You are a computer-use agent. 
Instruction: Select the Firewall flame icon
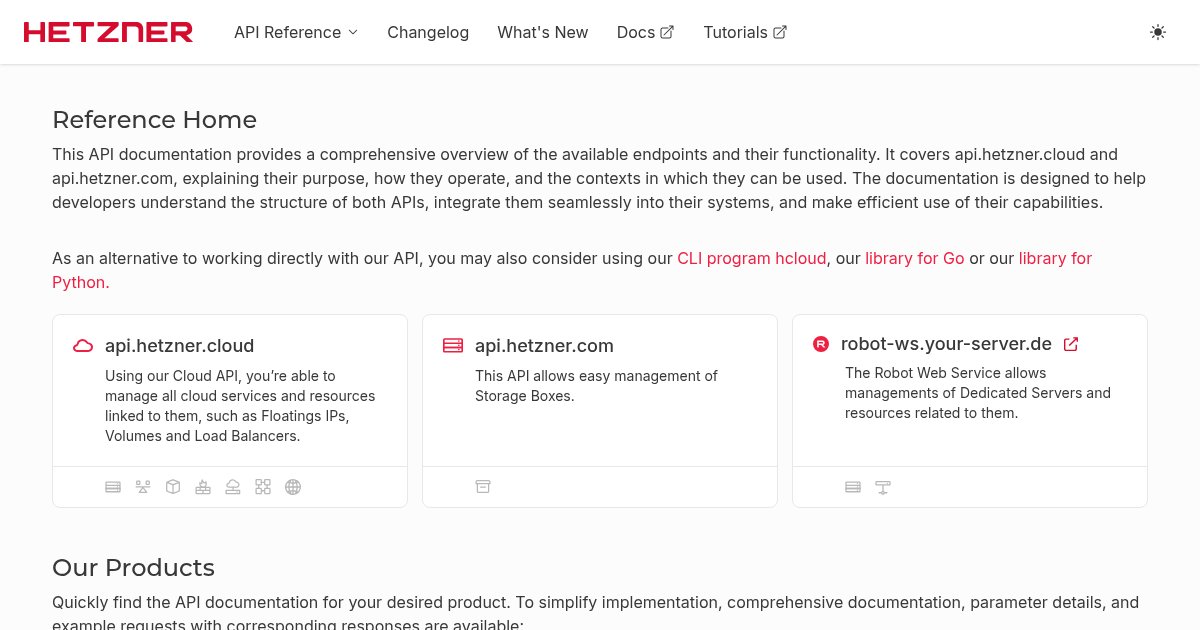(x=203, y=487)
